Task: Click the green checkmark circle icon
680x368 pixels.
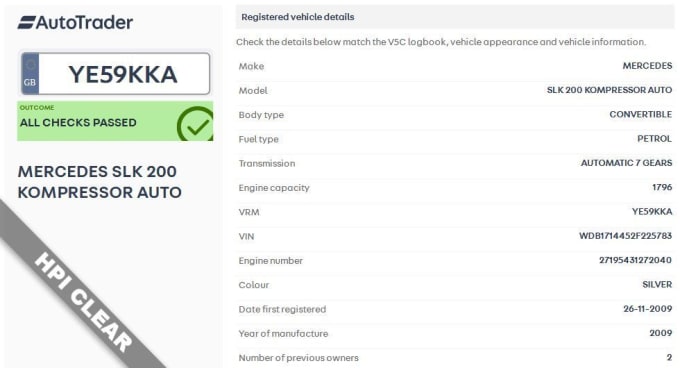Action: pyautogui.click(x=196, y=124)
